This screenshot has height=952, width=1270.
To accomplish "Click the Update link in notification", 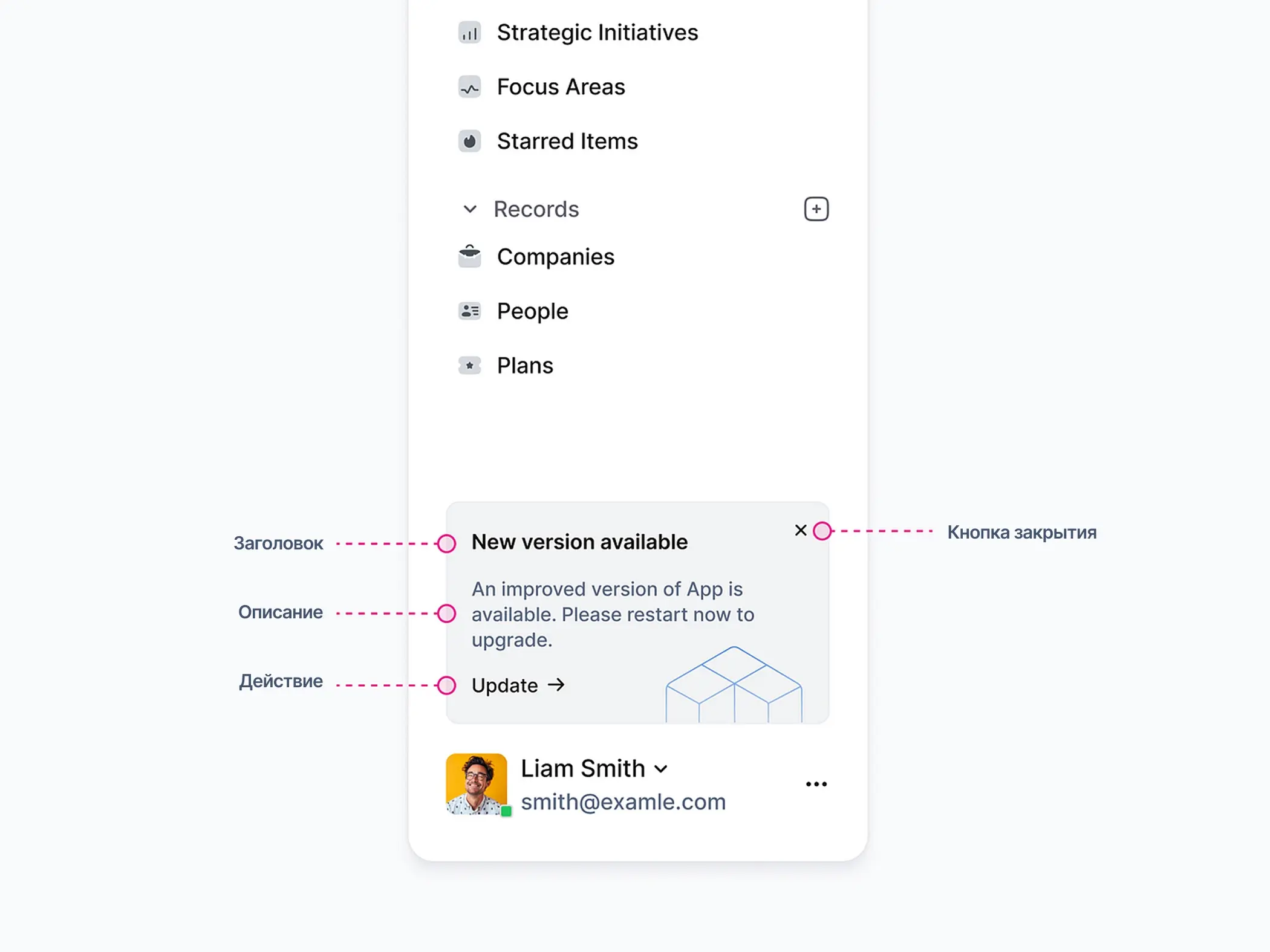I will tap(518, 685).
